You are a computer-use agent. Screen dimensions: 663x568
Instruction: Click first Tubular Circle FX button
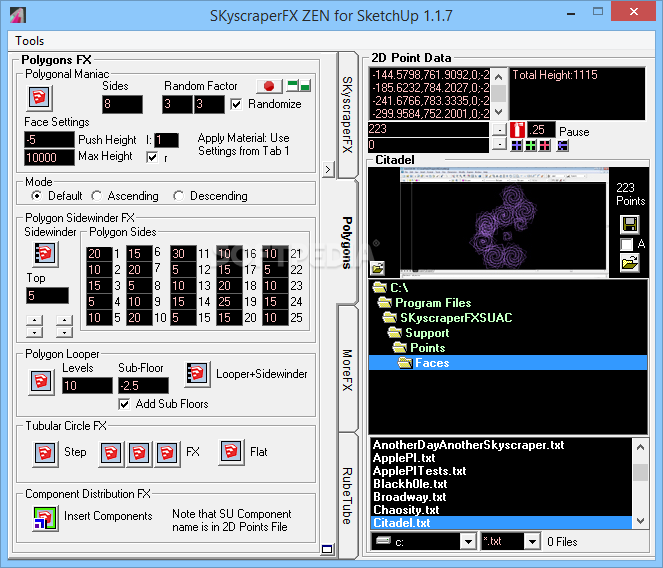click(111, 454)
